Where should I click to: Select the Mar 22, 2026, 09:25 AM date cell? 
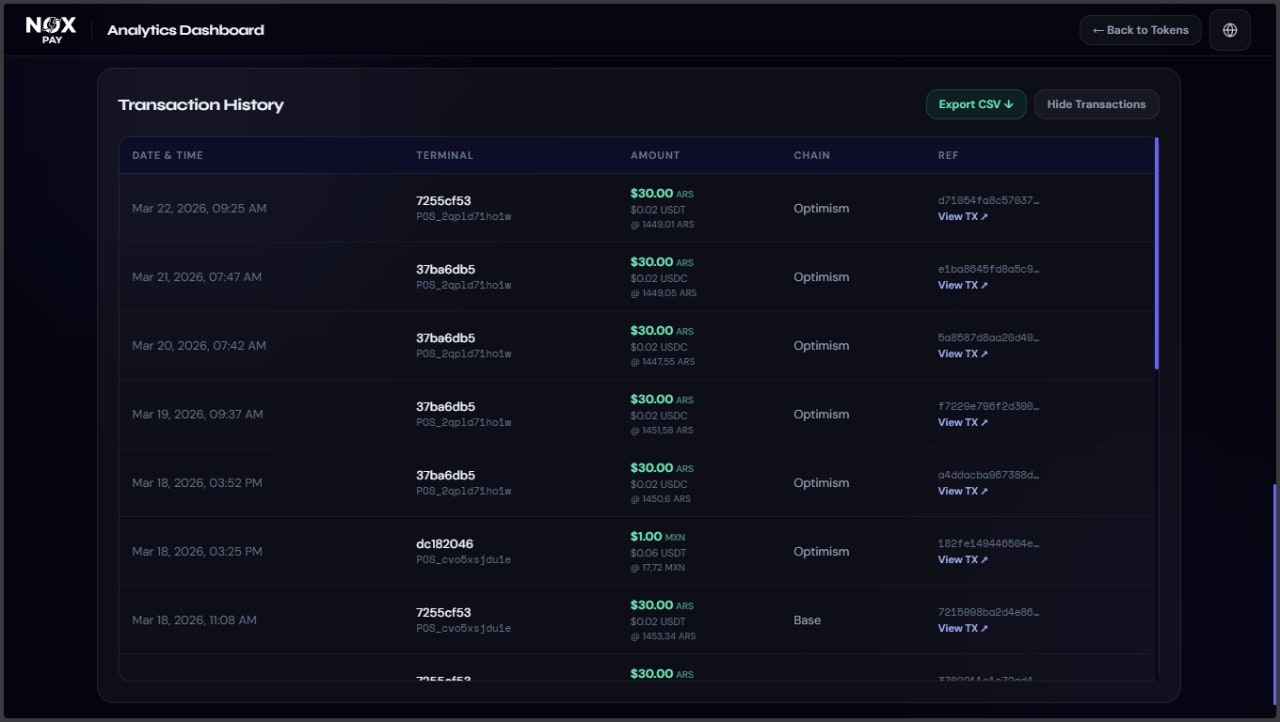coord(199,208)
